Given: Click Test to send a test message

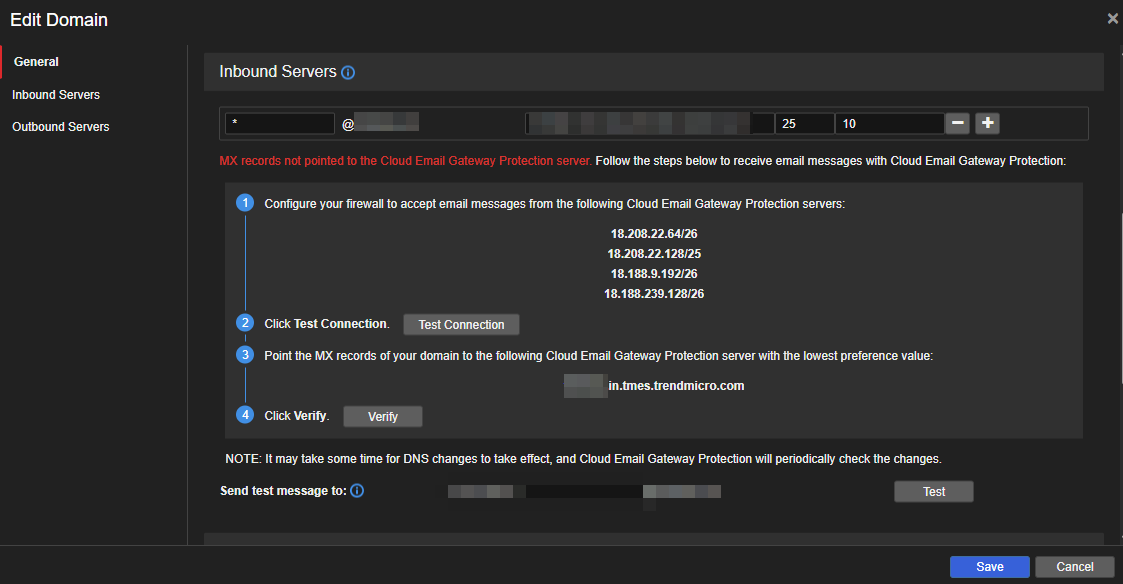Looking at the screenshot, I should coord(933,491).
